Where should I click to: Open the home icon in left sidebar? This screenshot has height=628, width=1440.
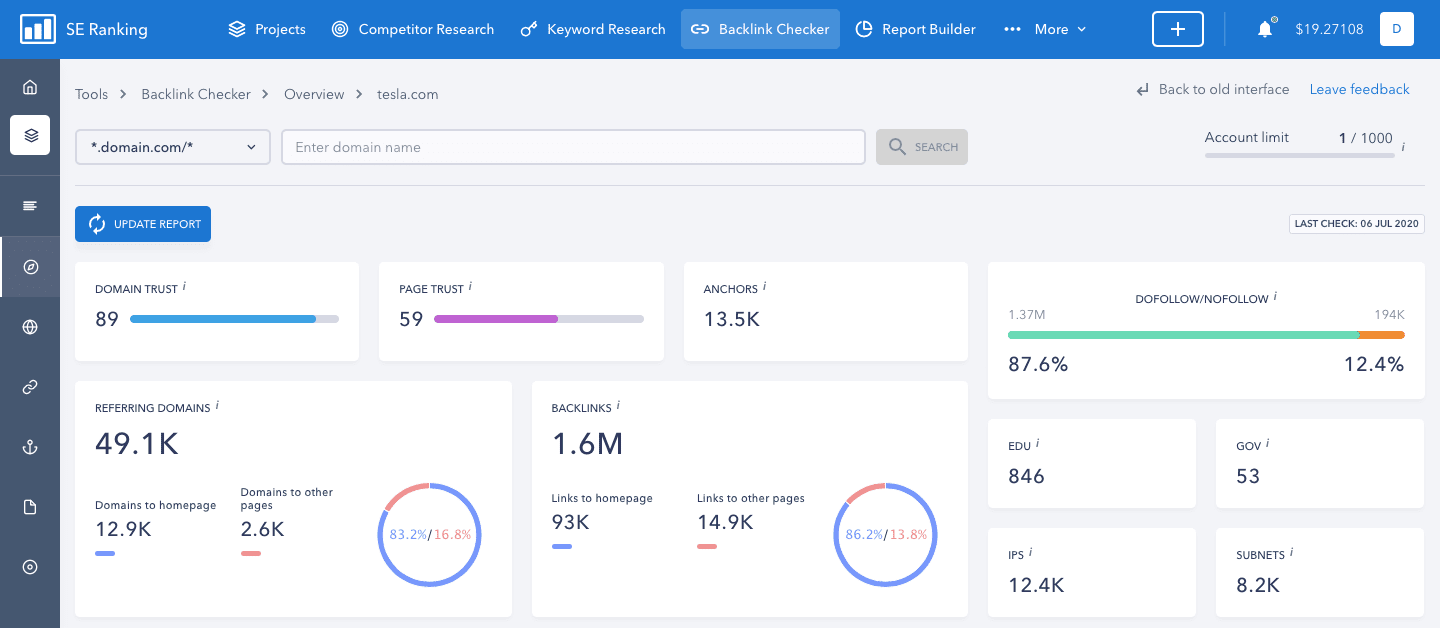pos(30,87)
